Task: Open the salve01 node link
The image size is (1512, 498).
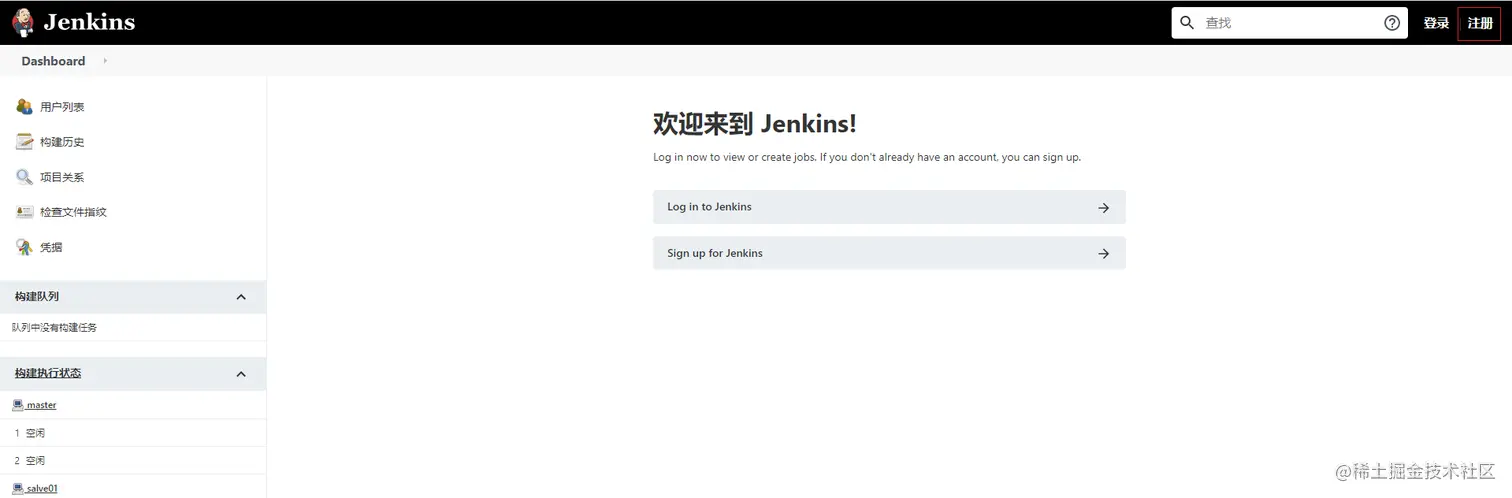Action: coord(42,488)
